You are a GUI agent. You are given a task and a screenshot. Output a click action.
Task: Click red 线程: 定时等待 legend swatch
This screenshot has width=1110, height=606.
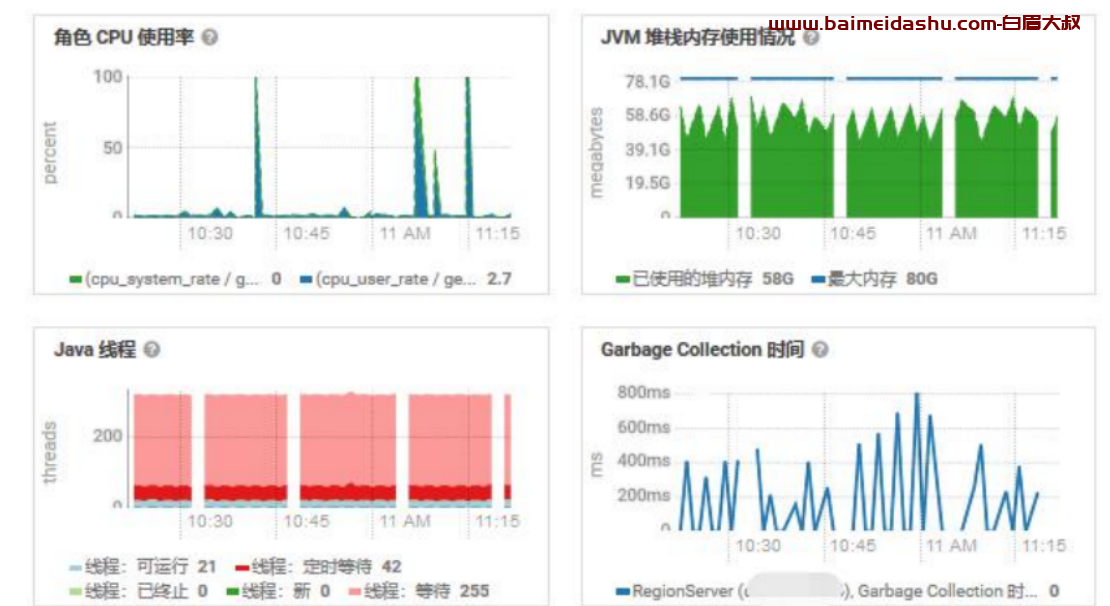(x=242, y=568)
